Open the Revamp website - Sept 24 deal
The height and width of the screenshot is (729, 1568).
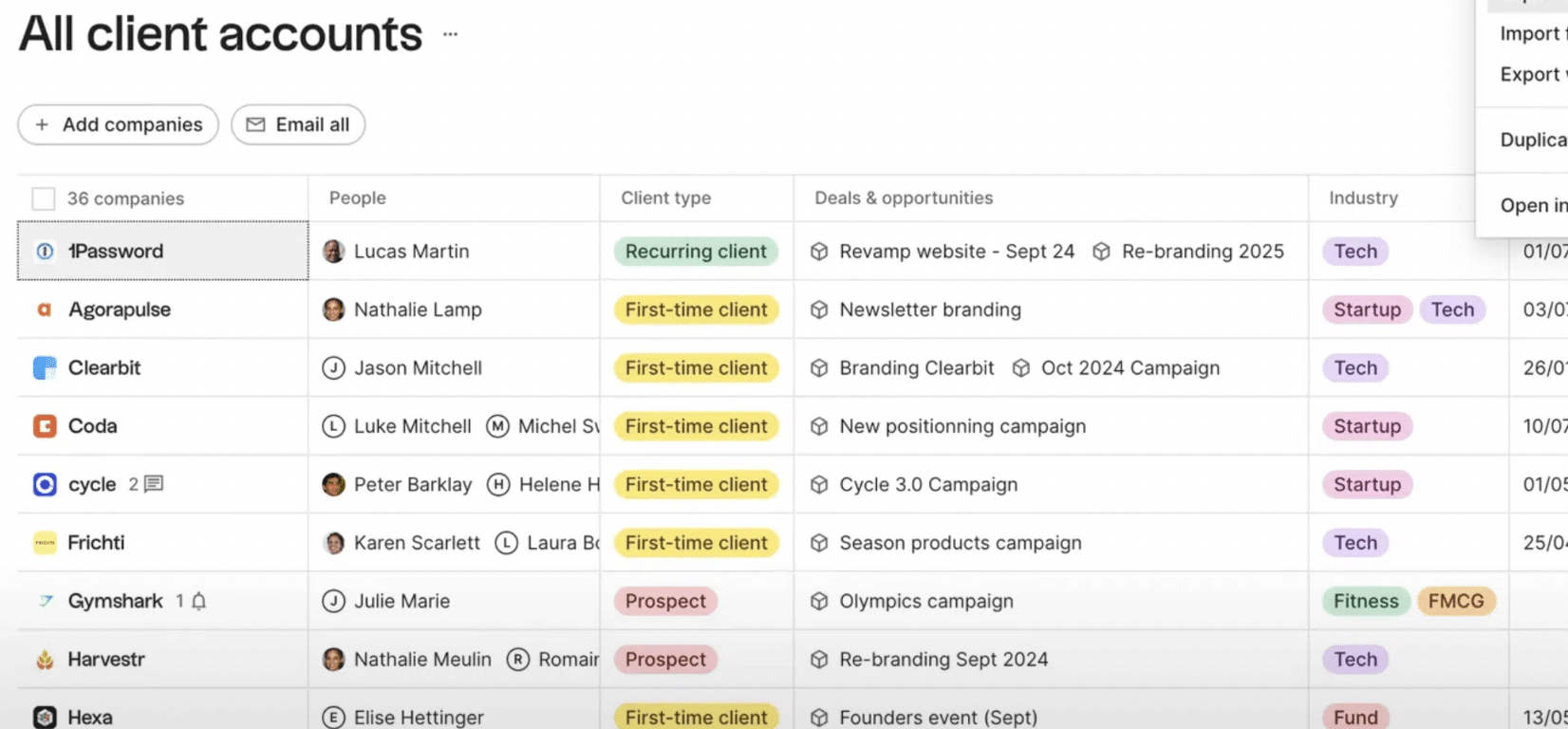pos(957,252)
